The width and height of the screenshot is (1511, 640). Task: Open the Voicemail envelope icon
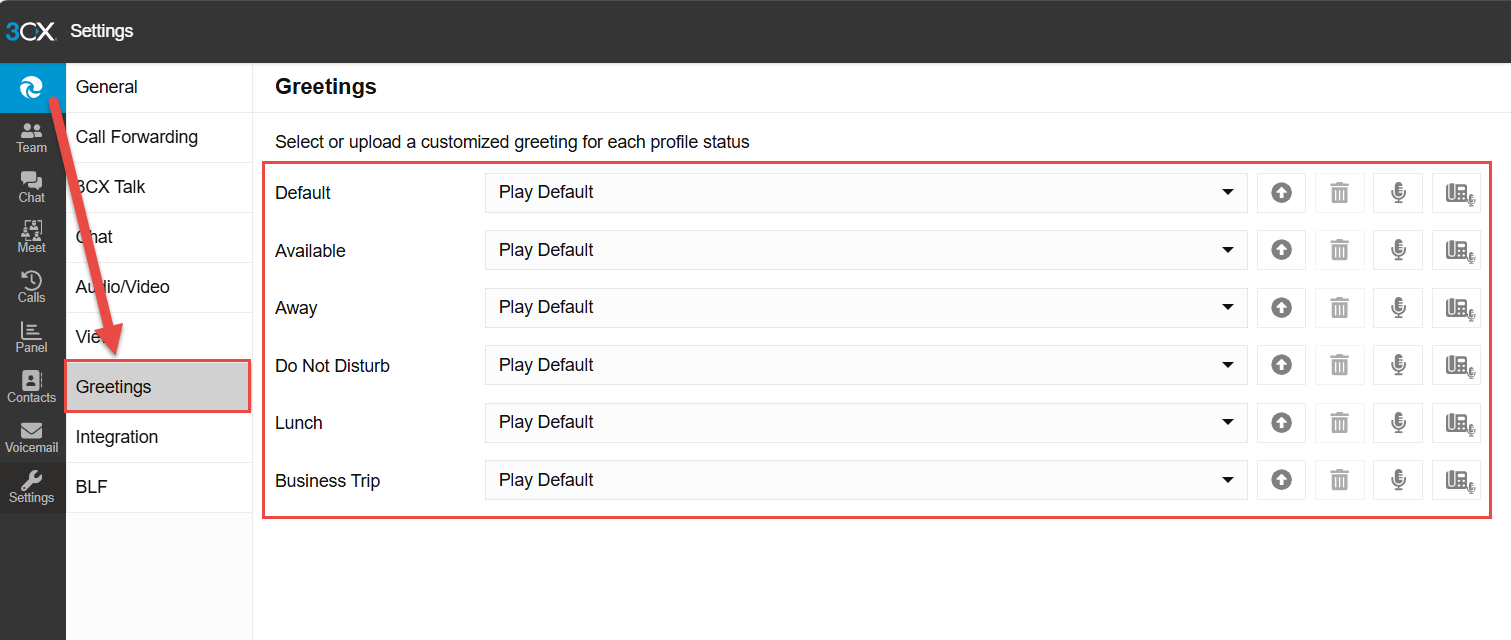pyautogui.click(x=32, y=437)
